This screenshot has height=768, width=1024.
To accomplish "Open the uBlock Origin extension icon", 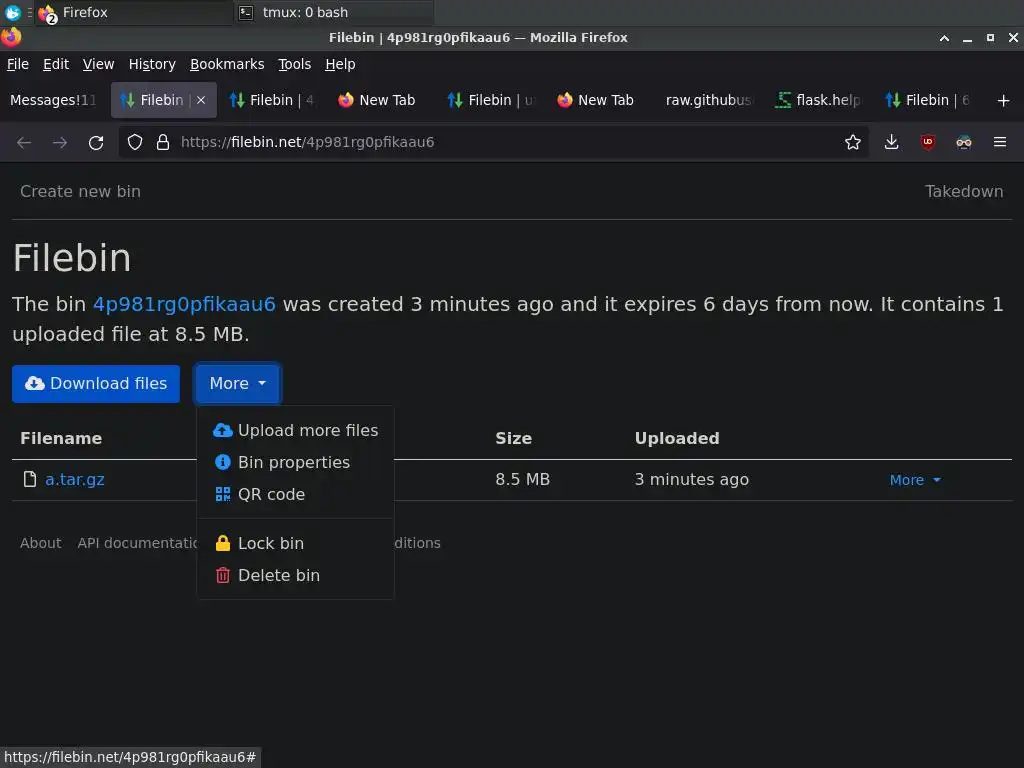I will point(927,142).
